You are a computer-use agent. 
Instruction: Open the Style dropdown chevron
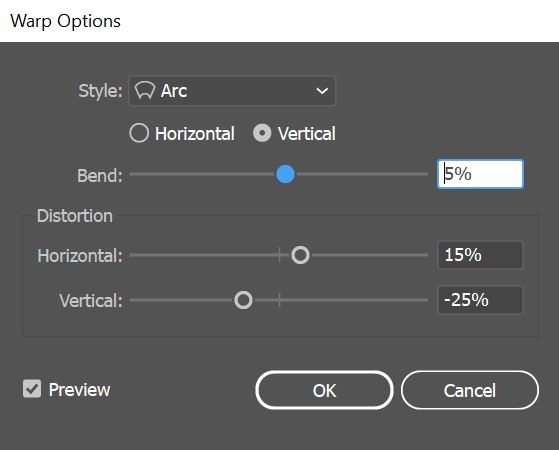322,91
